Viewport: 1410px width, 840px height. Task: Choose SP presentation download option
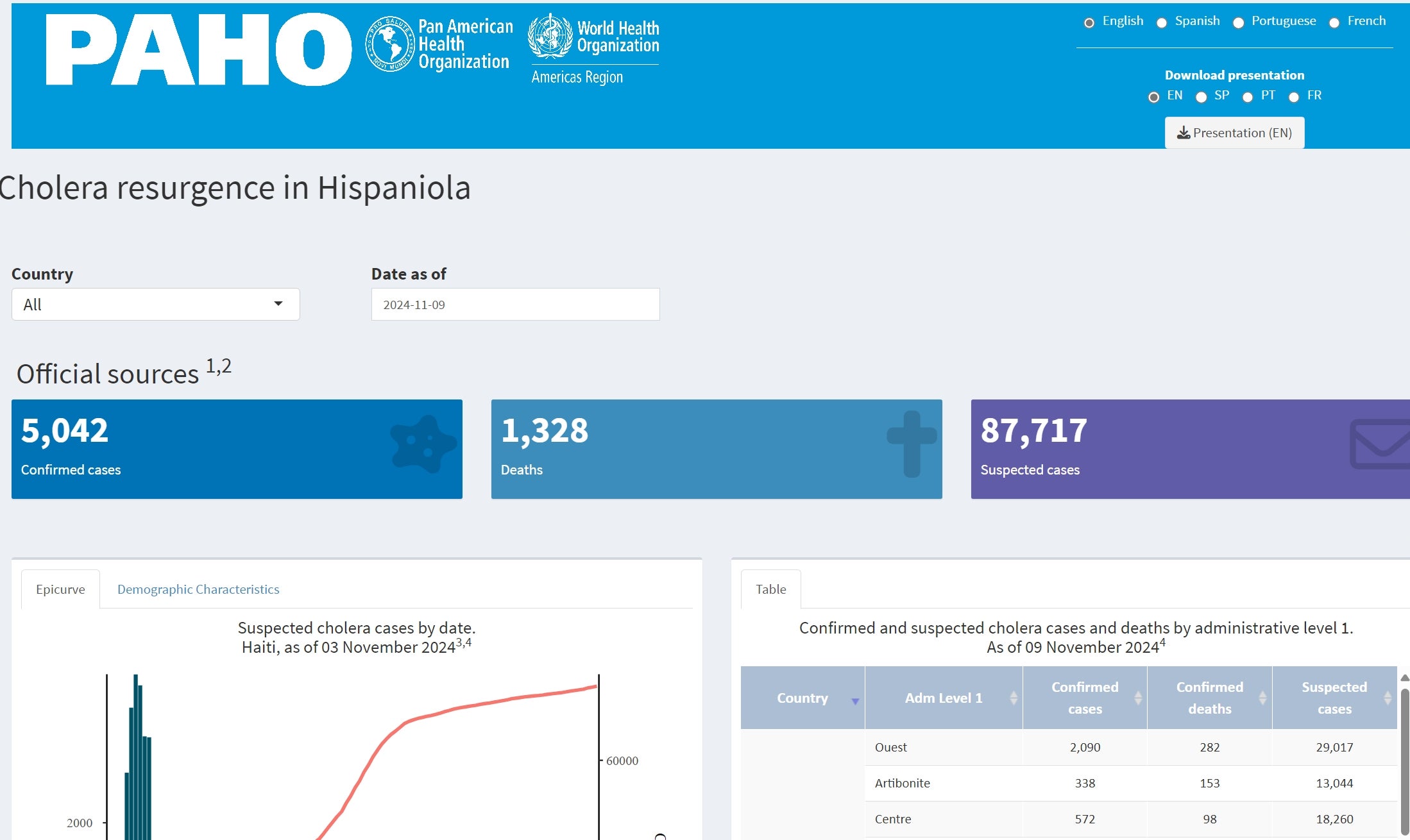1201,97
